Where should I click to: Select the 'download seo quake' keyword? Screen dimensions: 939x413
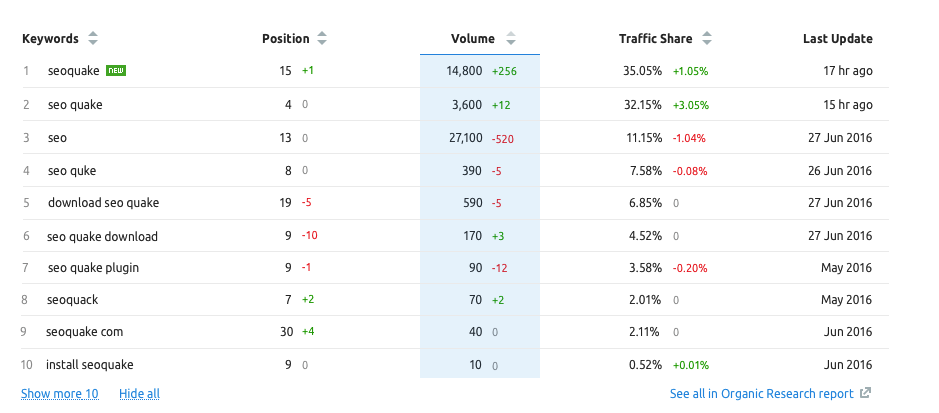pos(103,203)
